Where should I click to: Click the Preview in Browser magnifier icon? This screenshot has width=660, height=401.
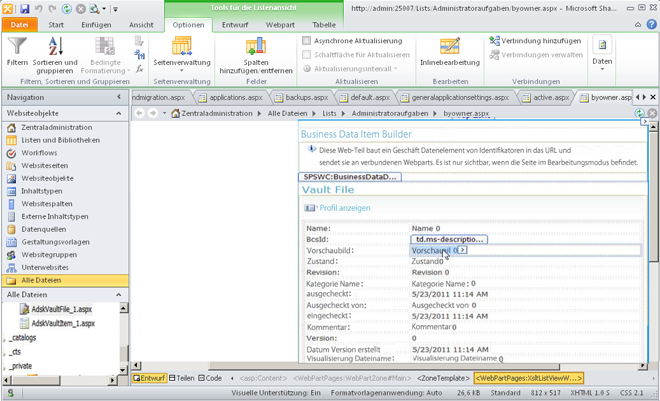[94, 8]
